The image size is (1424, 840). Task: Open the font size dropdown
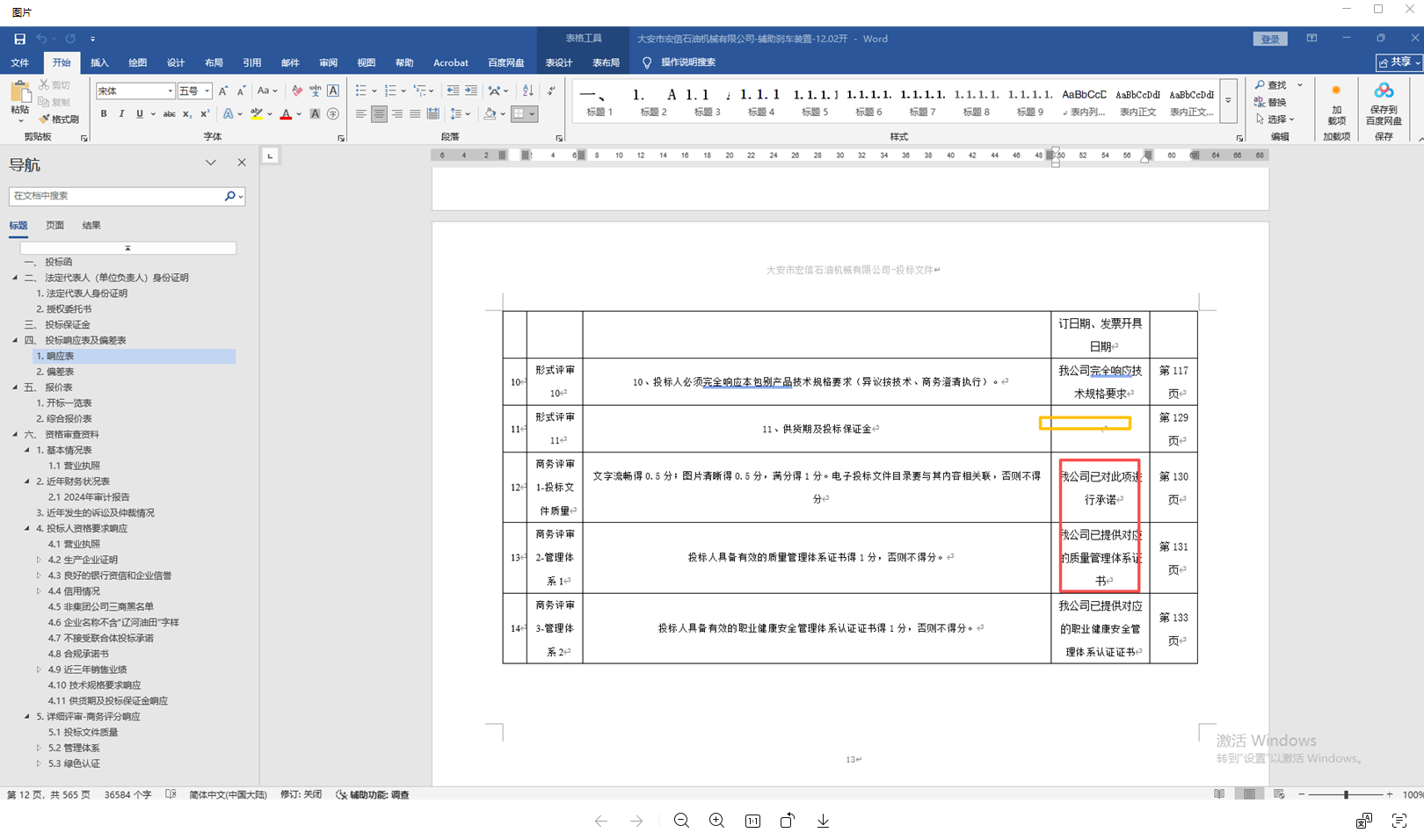(x=207, y=91)
